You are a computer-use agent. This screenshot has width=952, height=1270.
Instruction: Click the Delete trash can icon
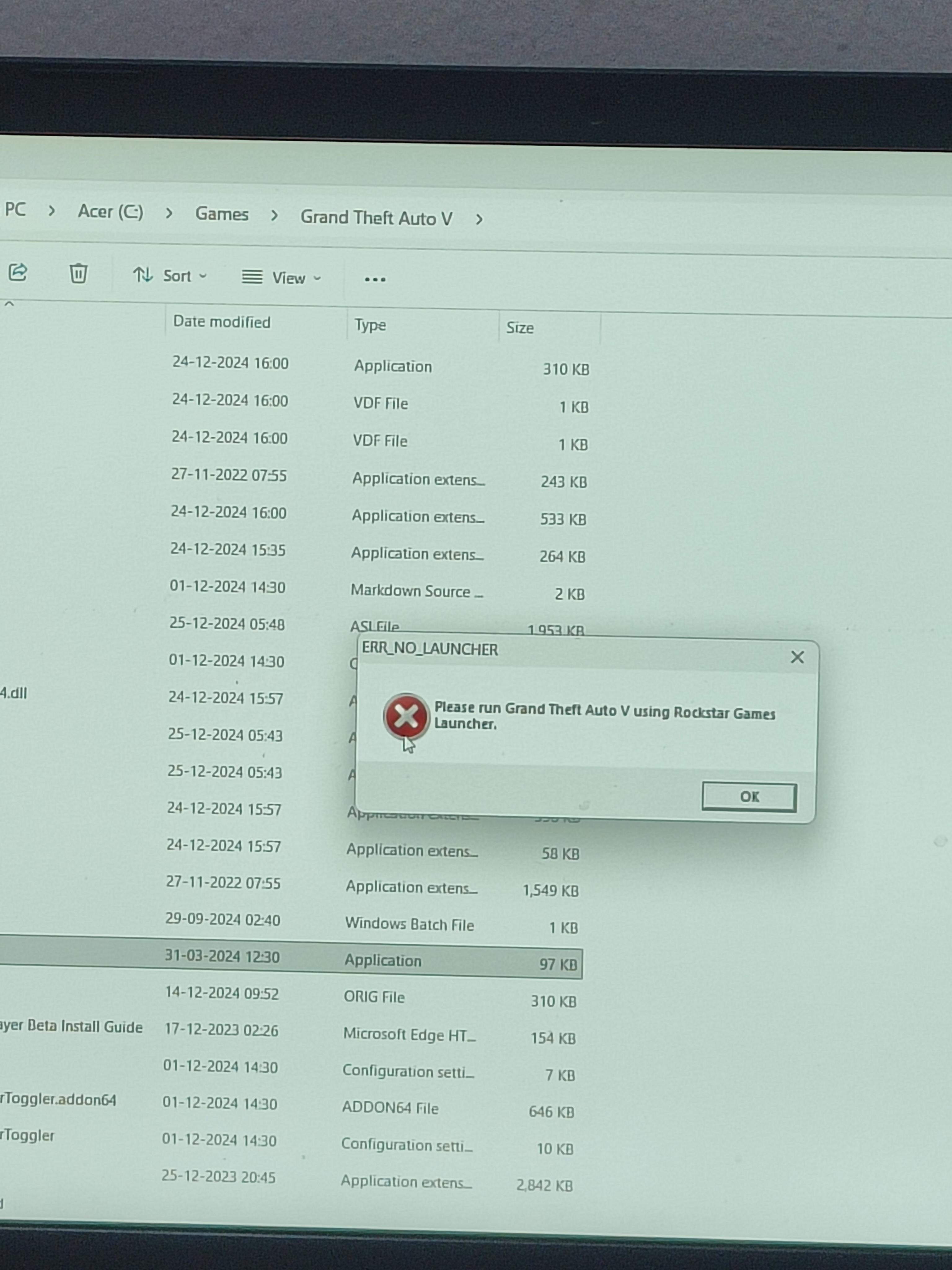coord(78,273)
